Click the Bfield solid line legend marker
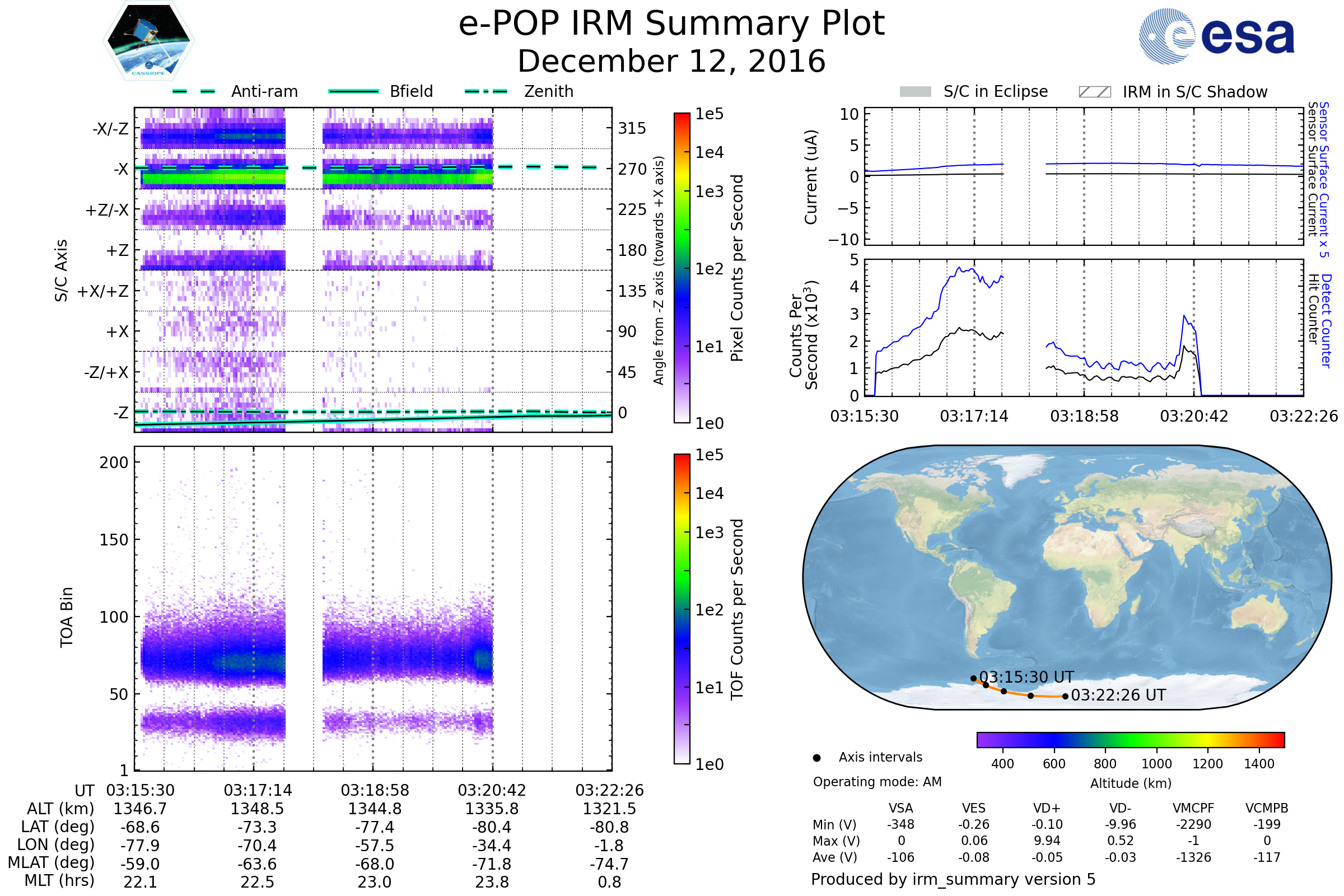Image resolution: width=1344 pixels, height=896 pixels. point(353,91)
